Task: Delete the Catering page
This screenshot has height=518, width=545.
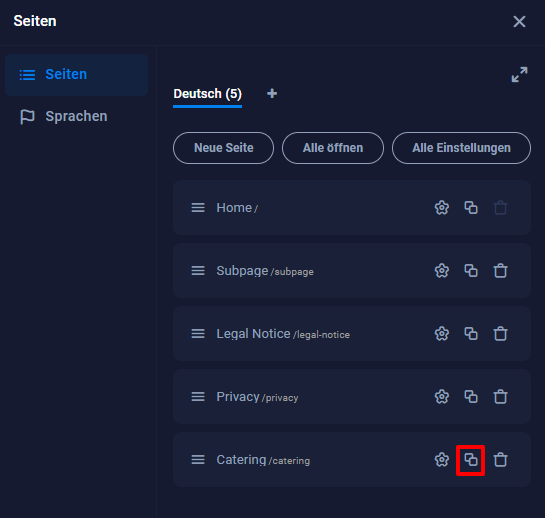Action: click(x=501, y=460)
